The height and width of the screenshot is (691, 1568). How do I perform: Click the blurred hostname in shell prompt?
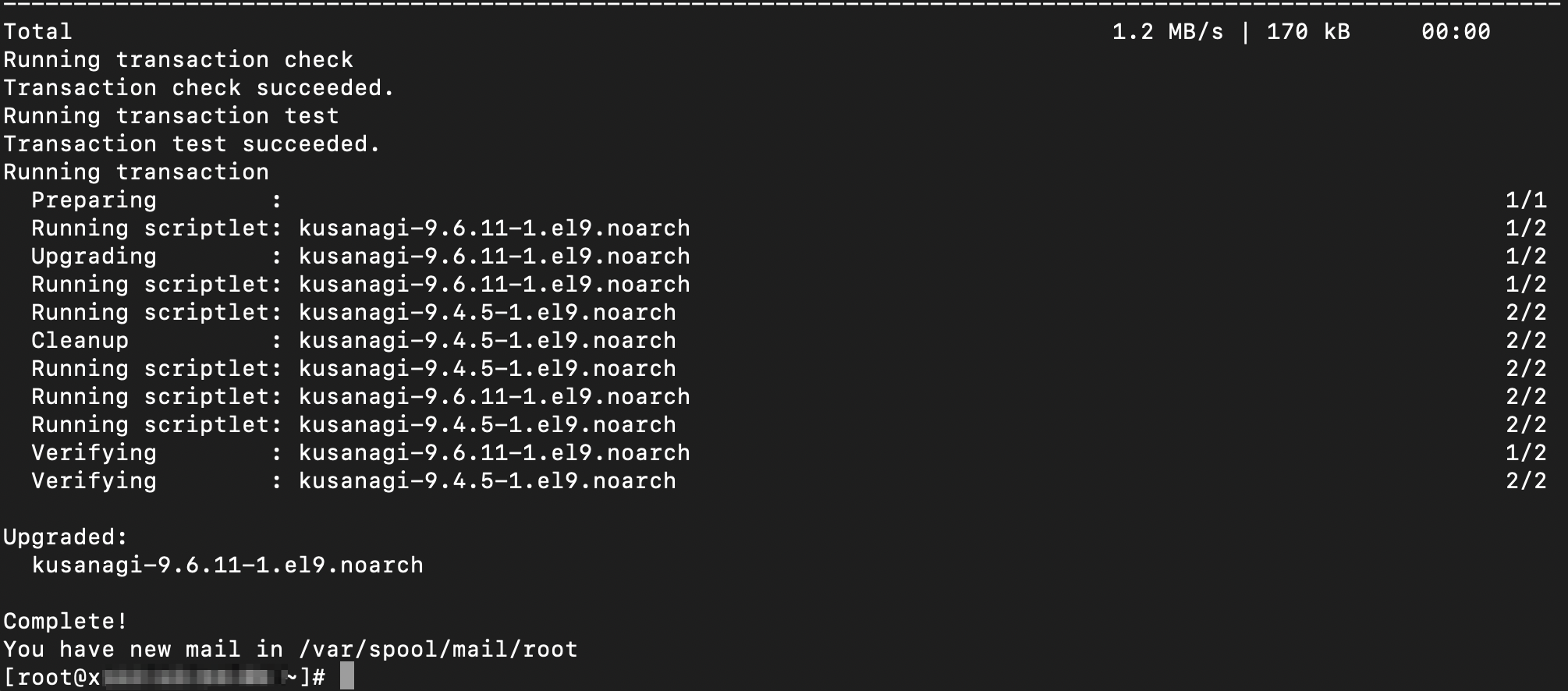[193, 677]
